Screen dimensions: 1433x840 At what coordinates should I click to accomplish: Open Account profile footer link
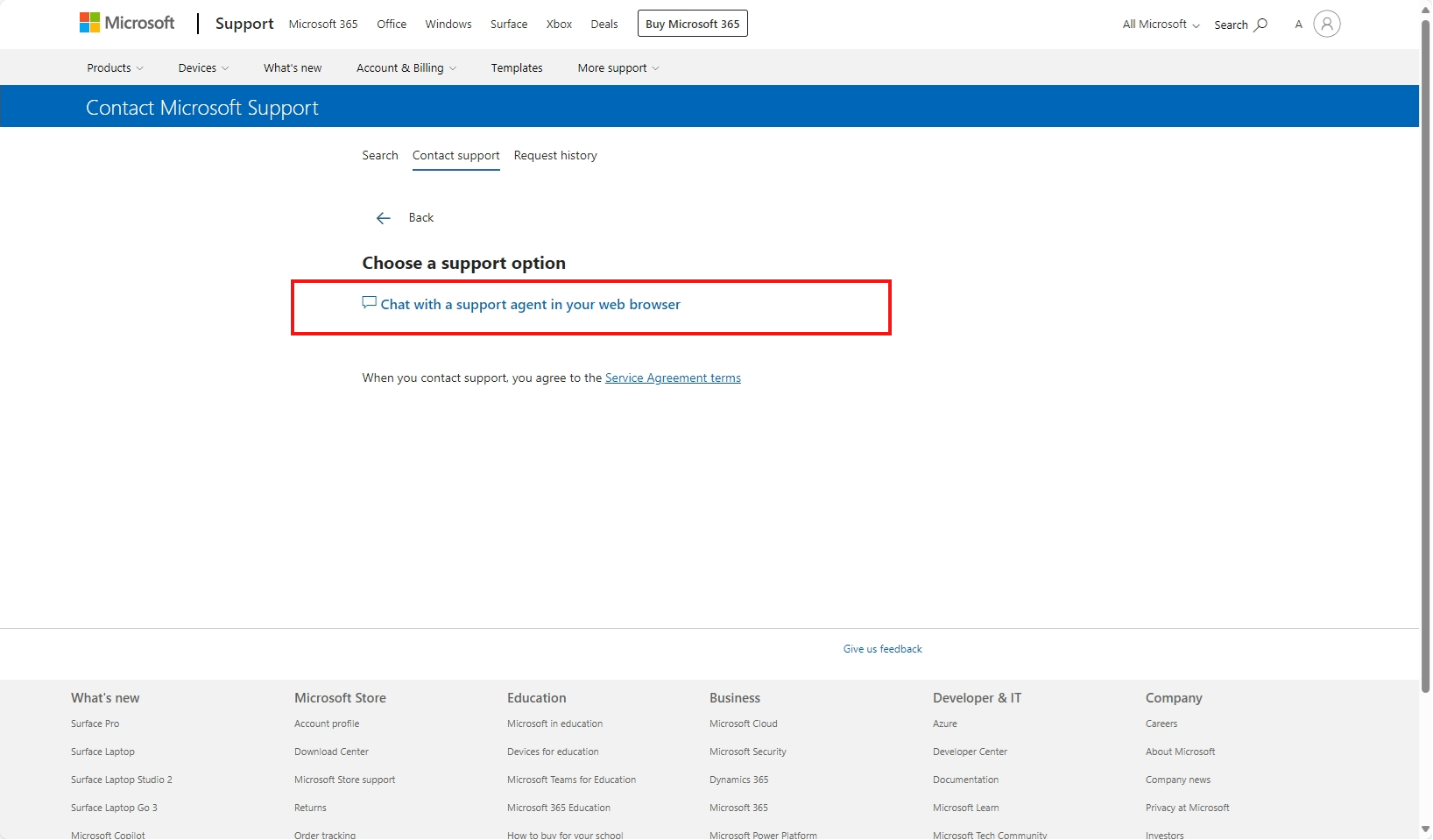tap(327, 724)
